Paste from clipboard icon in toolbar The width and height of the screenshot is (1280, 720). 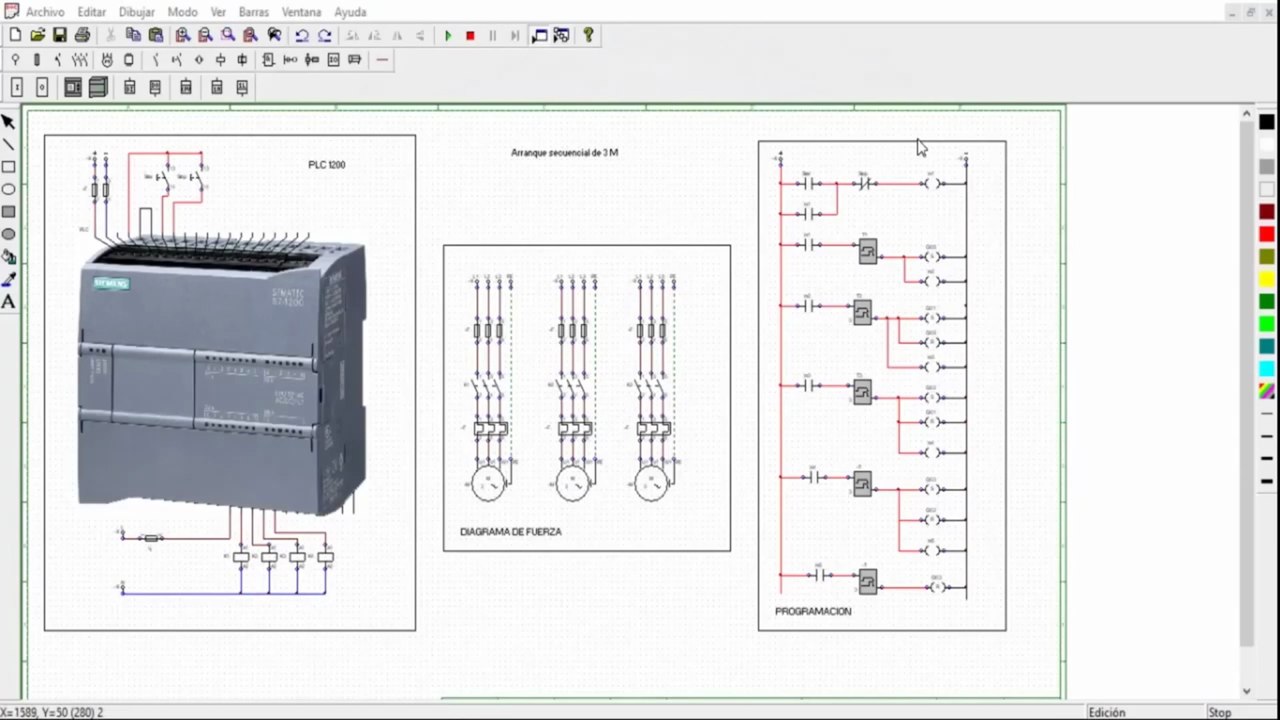[156, 35]
